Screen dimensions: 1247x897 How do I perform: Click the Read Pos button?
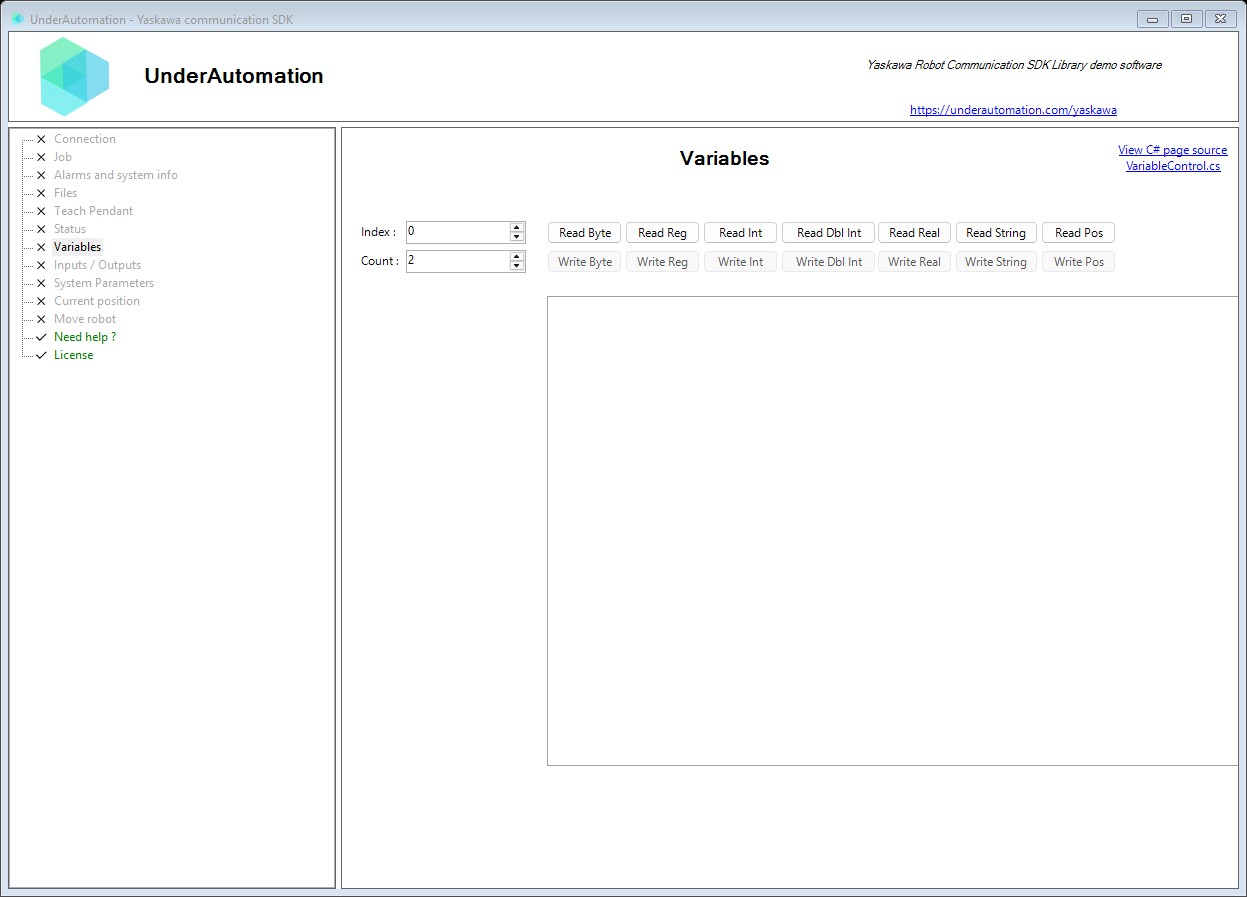point(1079,233)
